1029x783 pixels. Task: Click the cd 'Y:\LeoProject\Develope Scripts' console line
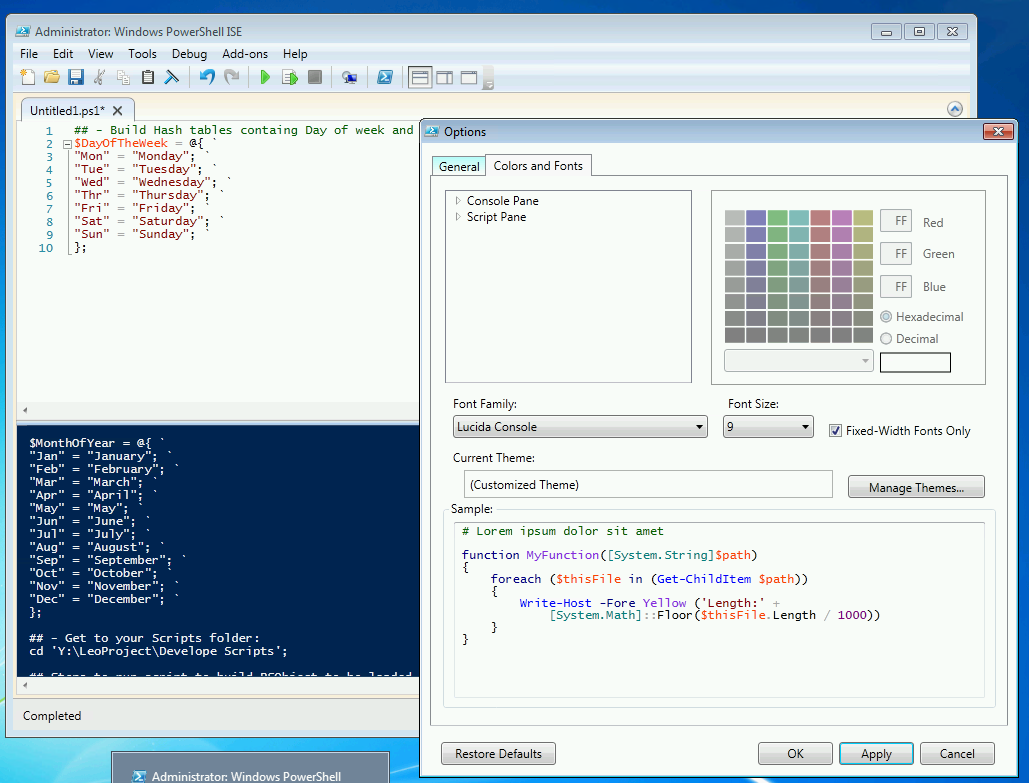pyautogui.click(x=158, y=651)
